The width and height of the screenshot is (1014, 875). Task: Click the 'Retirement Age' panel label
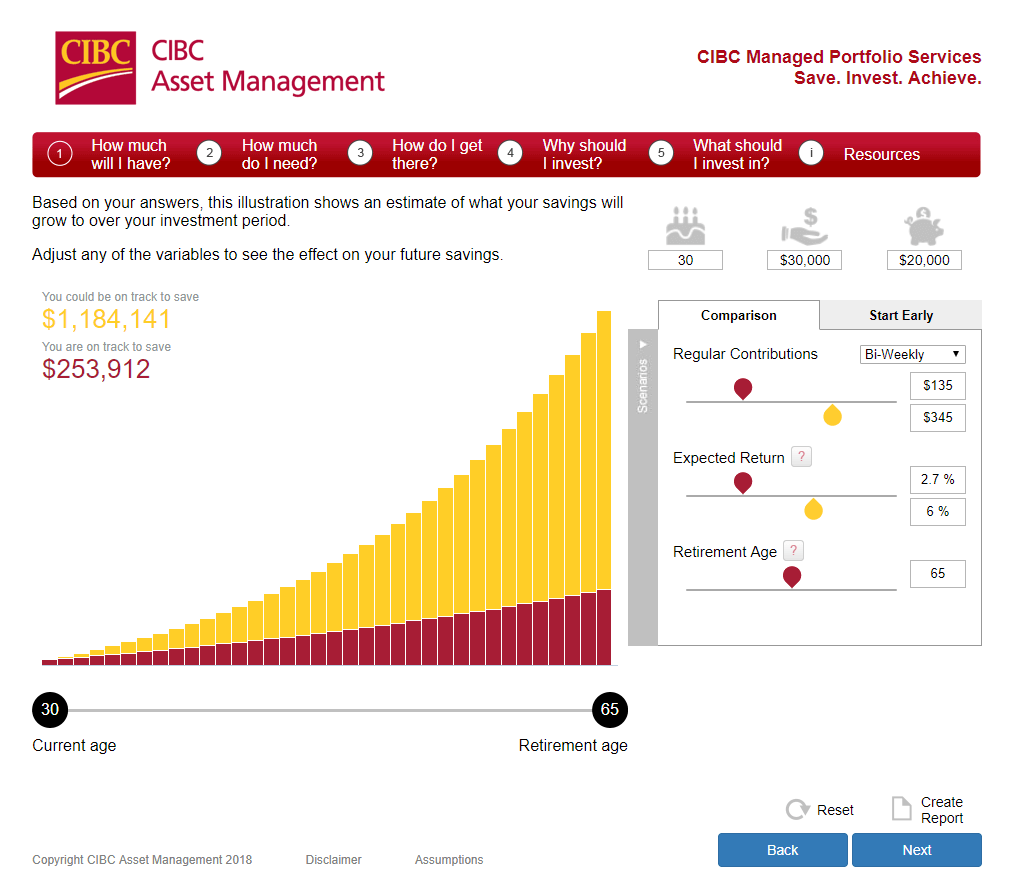coord(724,552)
